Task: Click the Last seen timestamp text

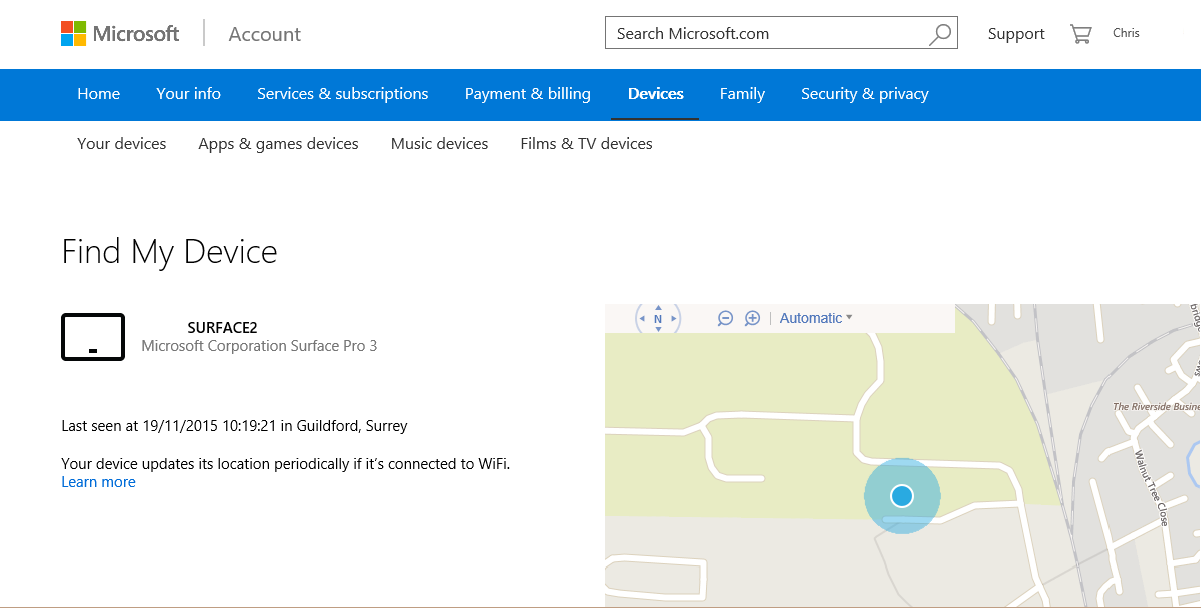Action: tap(235, 426)
